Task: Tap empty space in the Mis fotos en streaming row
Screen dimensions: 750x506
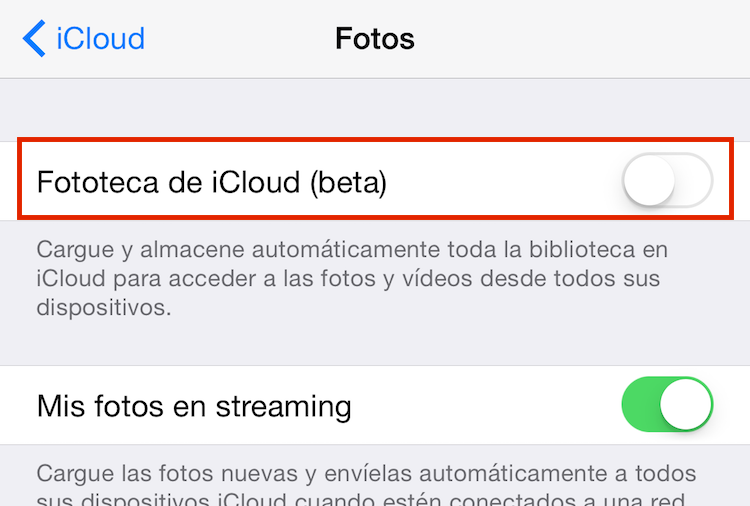Action: pos(486,406)
